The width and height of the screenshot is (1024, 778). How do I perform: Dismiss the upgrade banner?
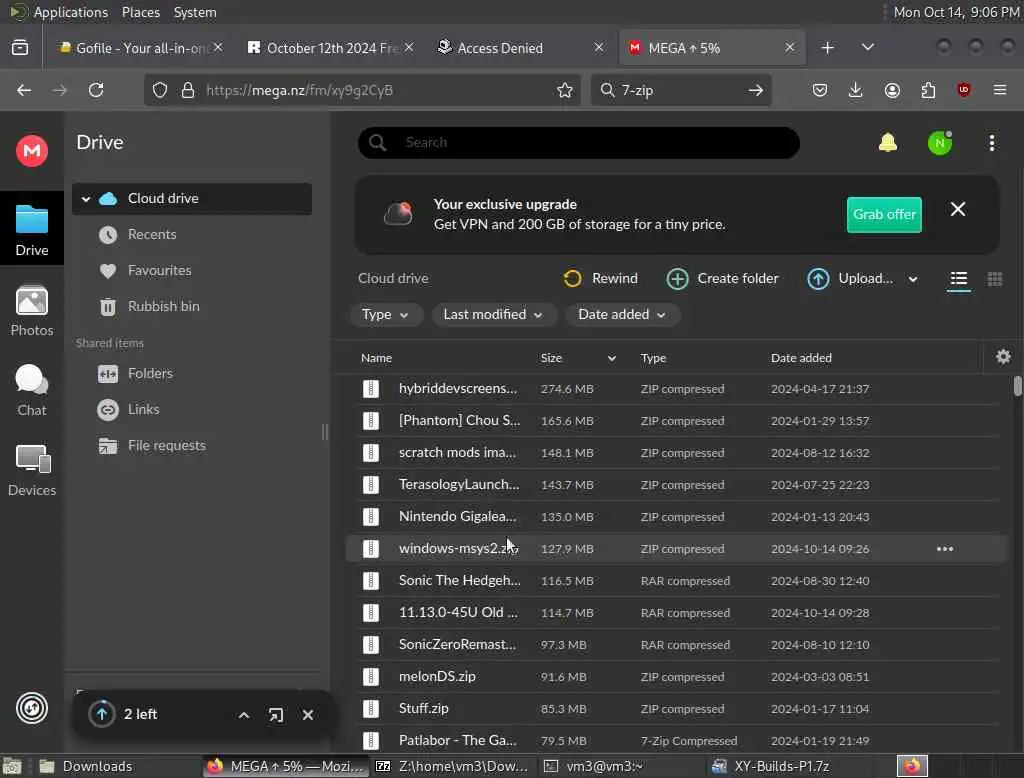coord(957,209)
